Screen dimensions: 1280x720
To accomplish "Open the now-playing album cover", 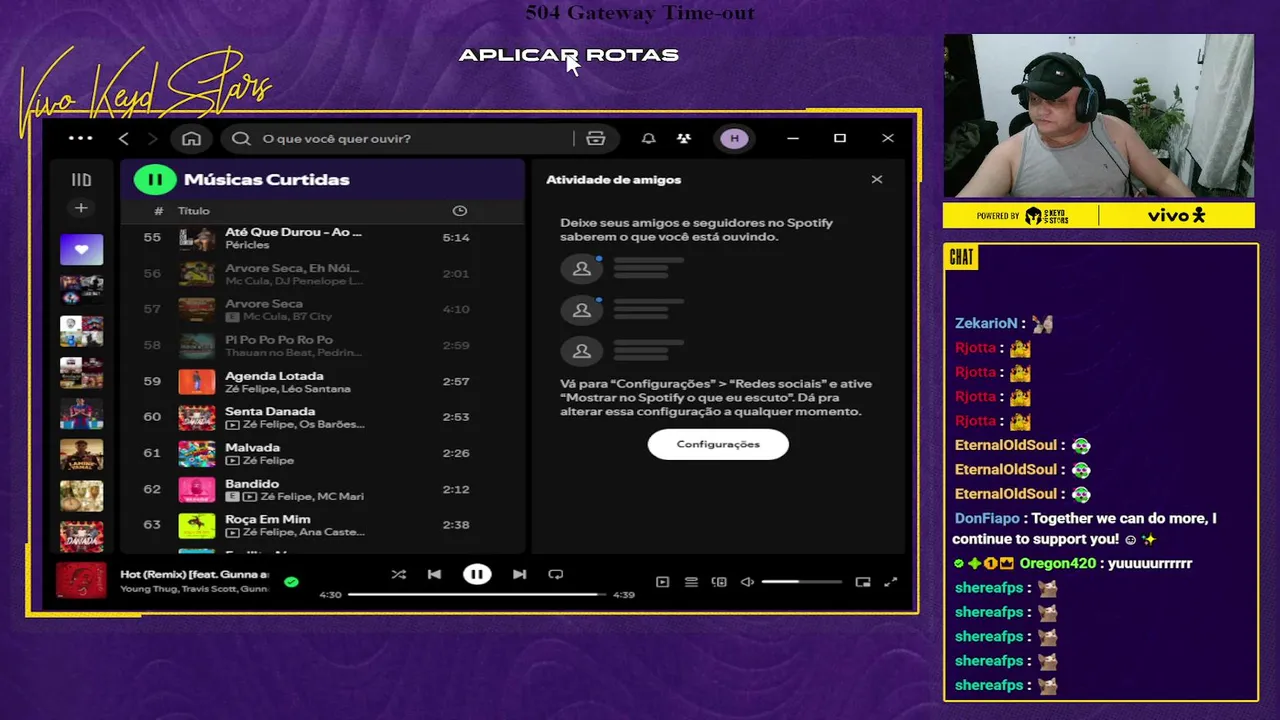I will click(x=81, y=581).
